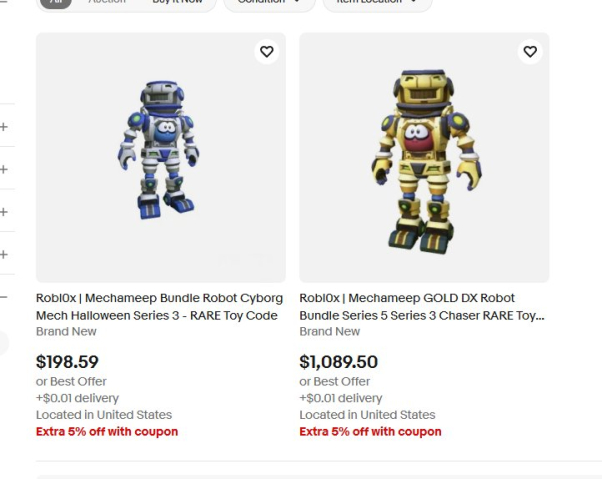Screen dimensions: 602x479
Task: Switch to the Buy It Now tab
Action: (x=177, y=2)
